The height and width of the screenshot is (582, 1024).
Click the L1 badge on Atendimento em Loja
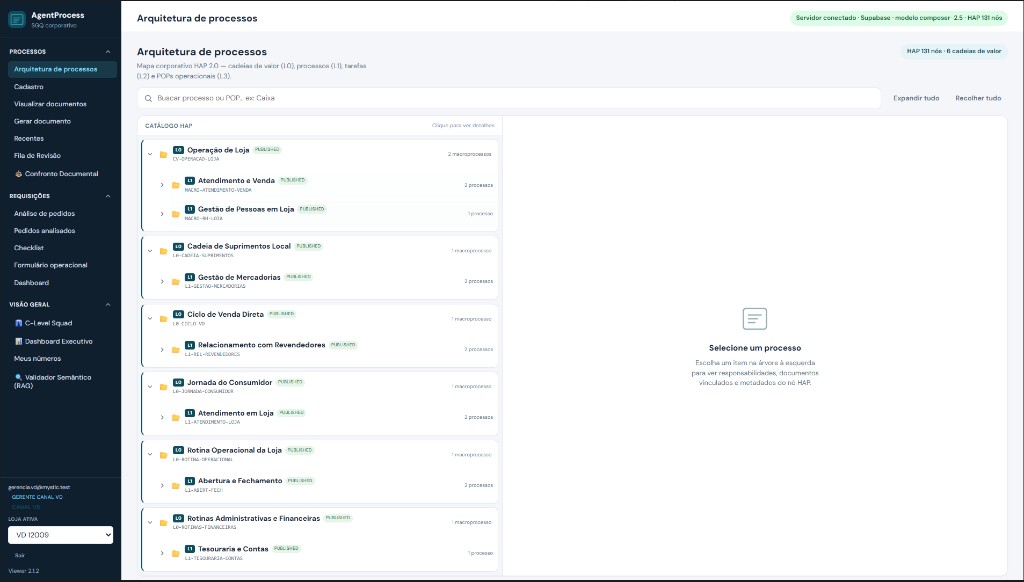[x=190, y=413]
